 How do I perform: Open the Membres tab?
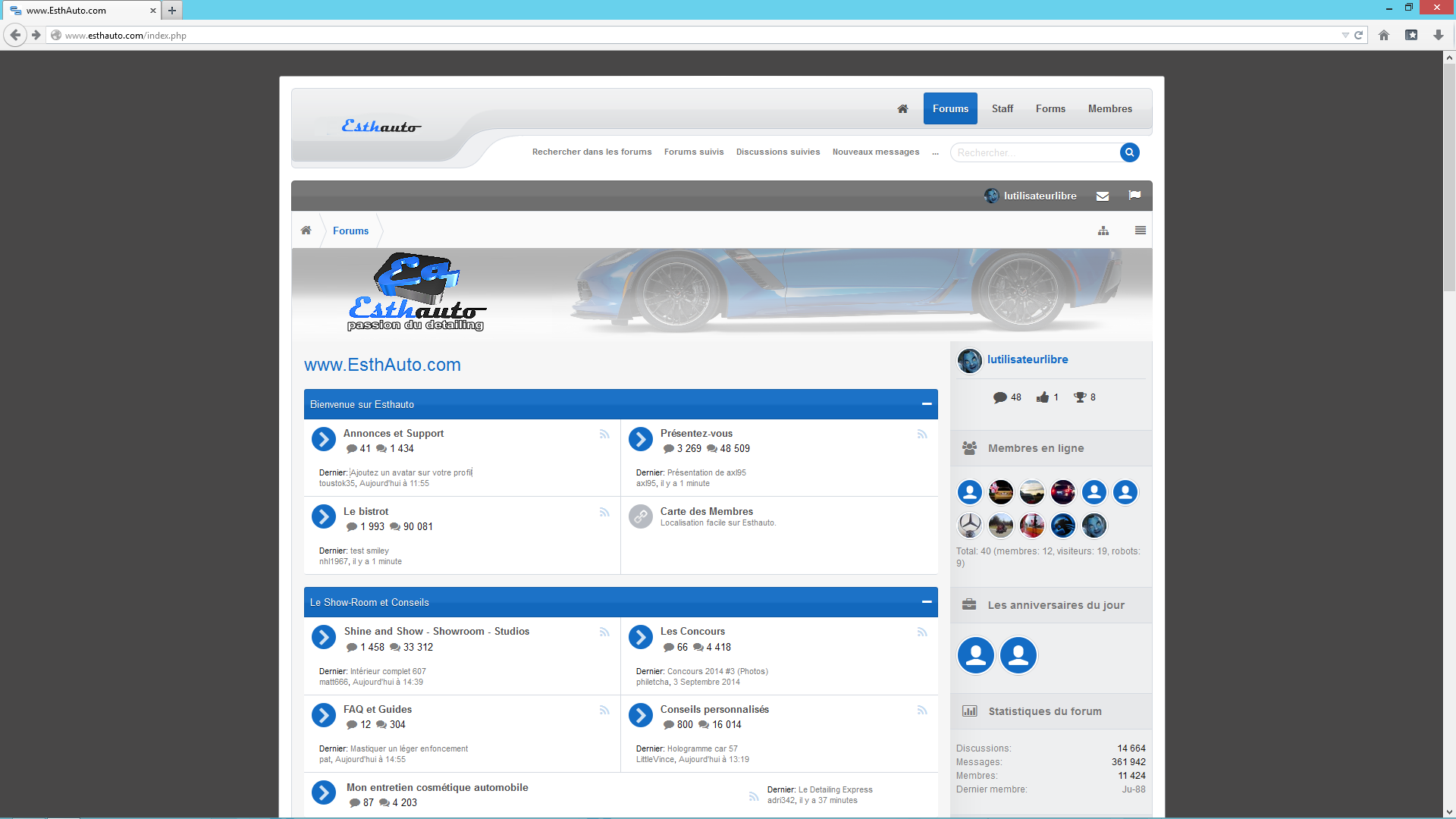[x=1110, y=108]
